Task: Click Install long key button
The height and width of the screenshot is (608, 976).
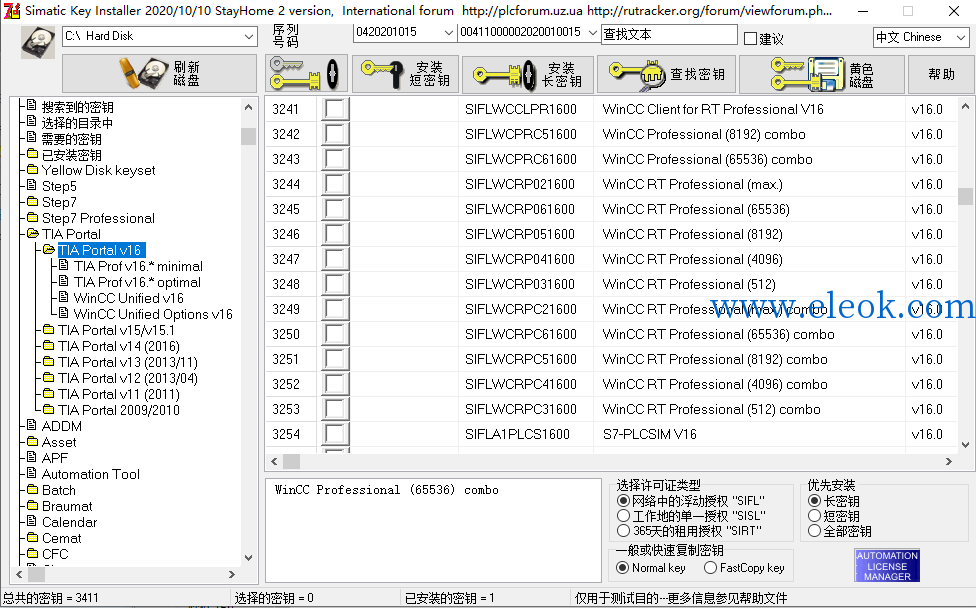Action: click(528, 74)
